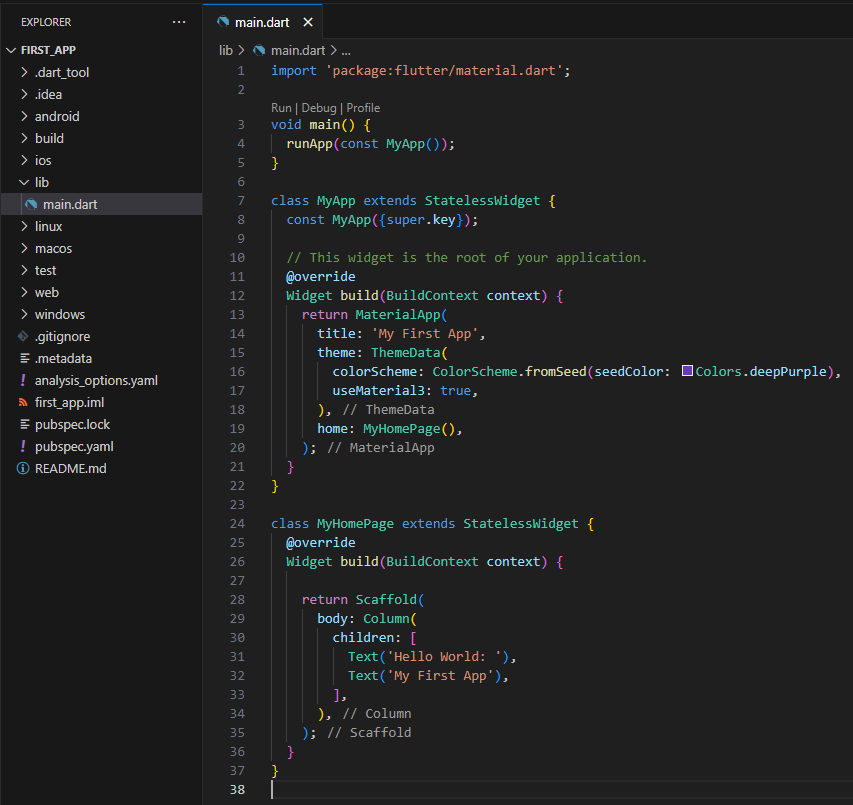853x805 pixels.
Task: Click the pubspec.yaml YAML icon
Action: click(x=23, y=447)
